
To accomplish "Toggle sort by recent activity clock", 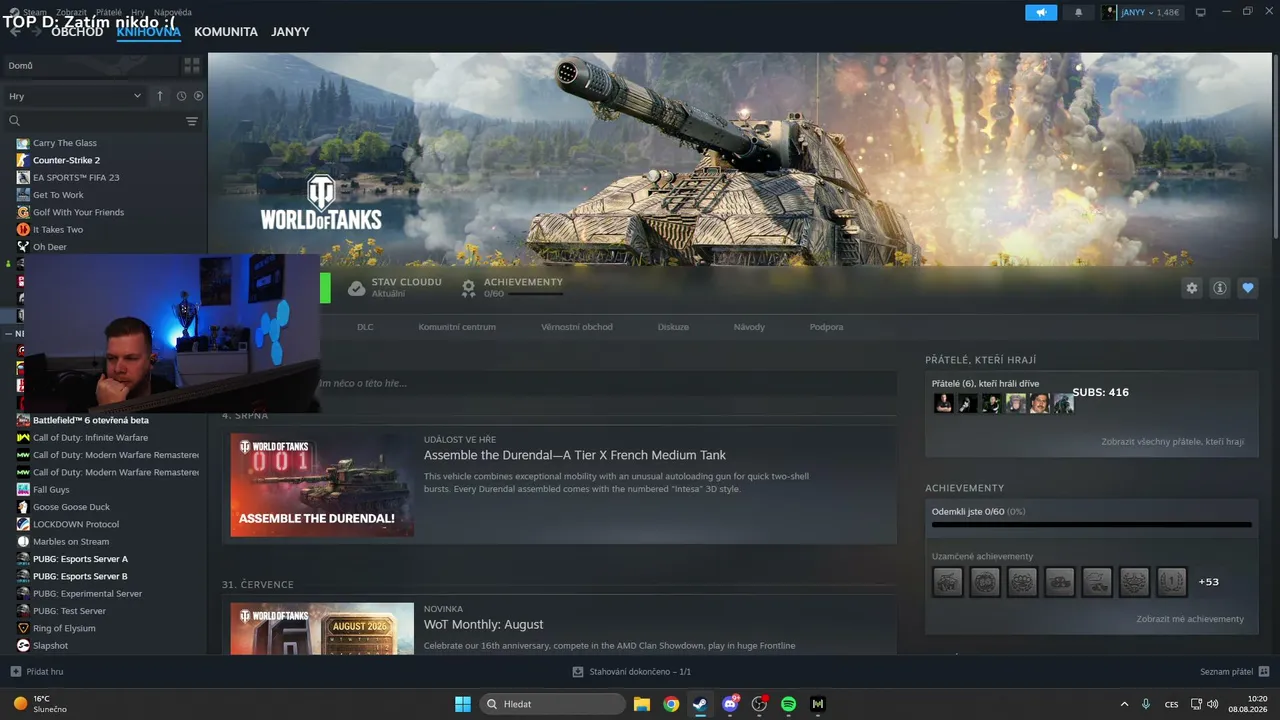I will [x=181, y=96].
